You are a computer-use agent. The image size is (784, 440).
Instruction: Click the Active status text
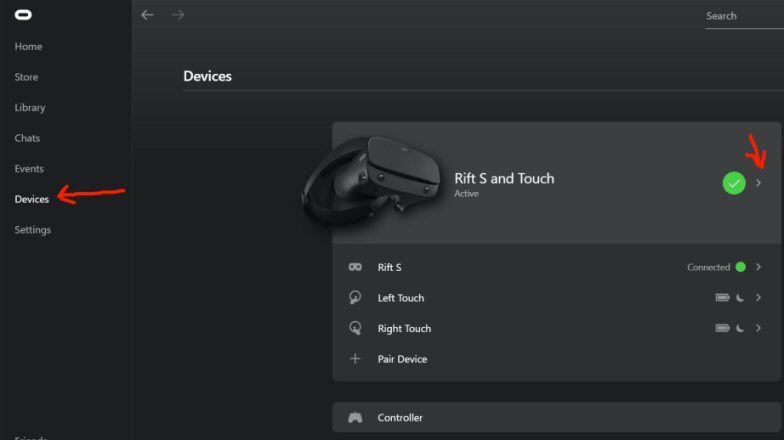pyautogui.click(x=466, y=194)
